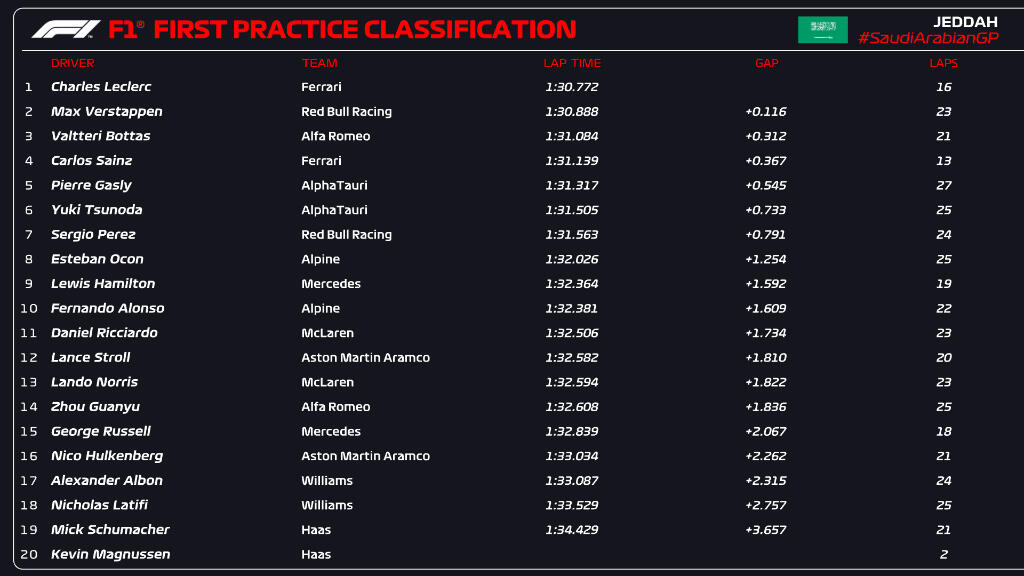Click Valtteri Bottas in third place

101,136
